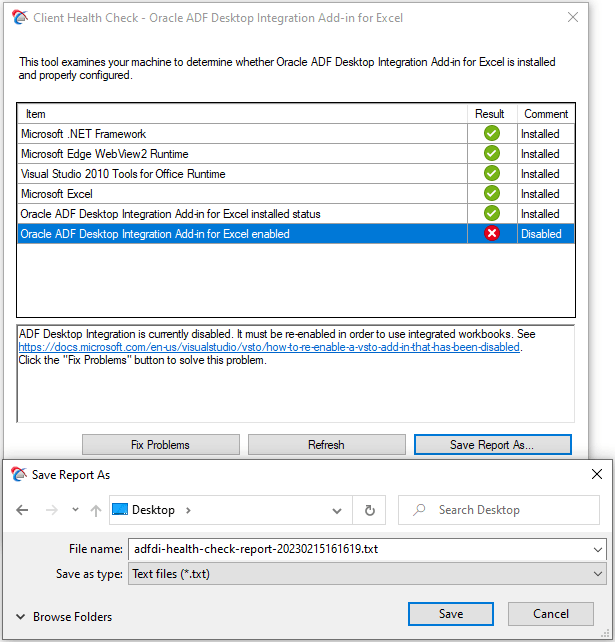
Task: Click the Forward arrow in save dialog
Action: 52,510
